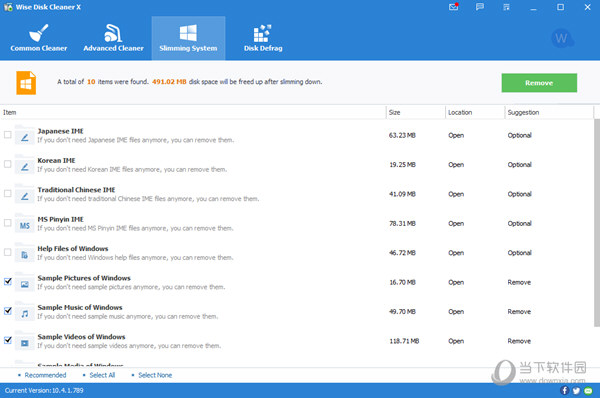
Task: Click the MS Pinyin IME item icon
Action: pyautogui.click(x=24, y=225)
